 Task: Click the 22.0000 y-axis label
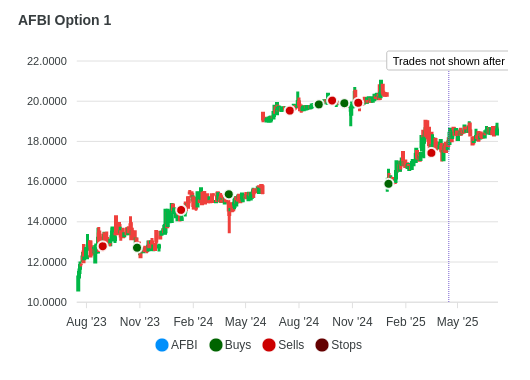47,61
